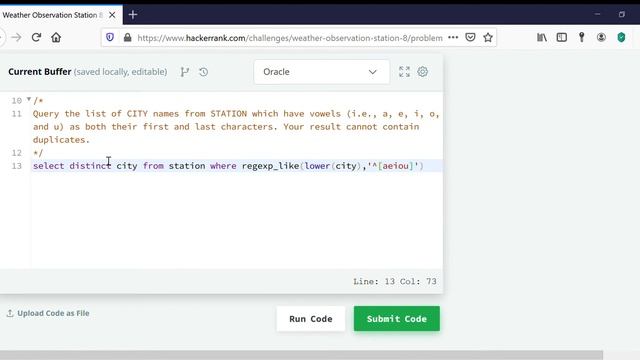Save page to Pocket

click(x=470, y=38)
